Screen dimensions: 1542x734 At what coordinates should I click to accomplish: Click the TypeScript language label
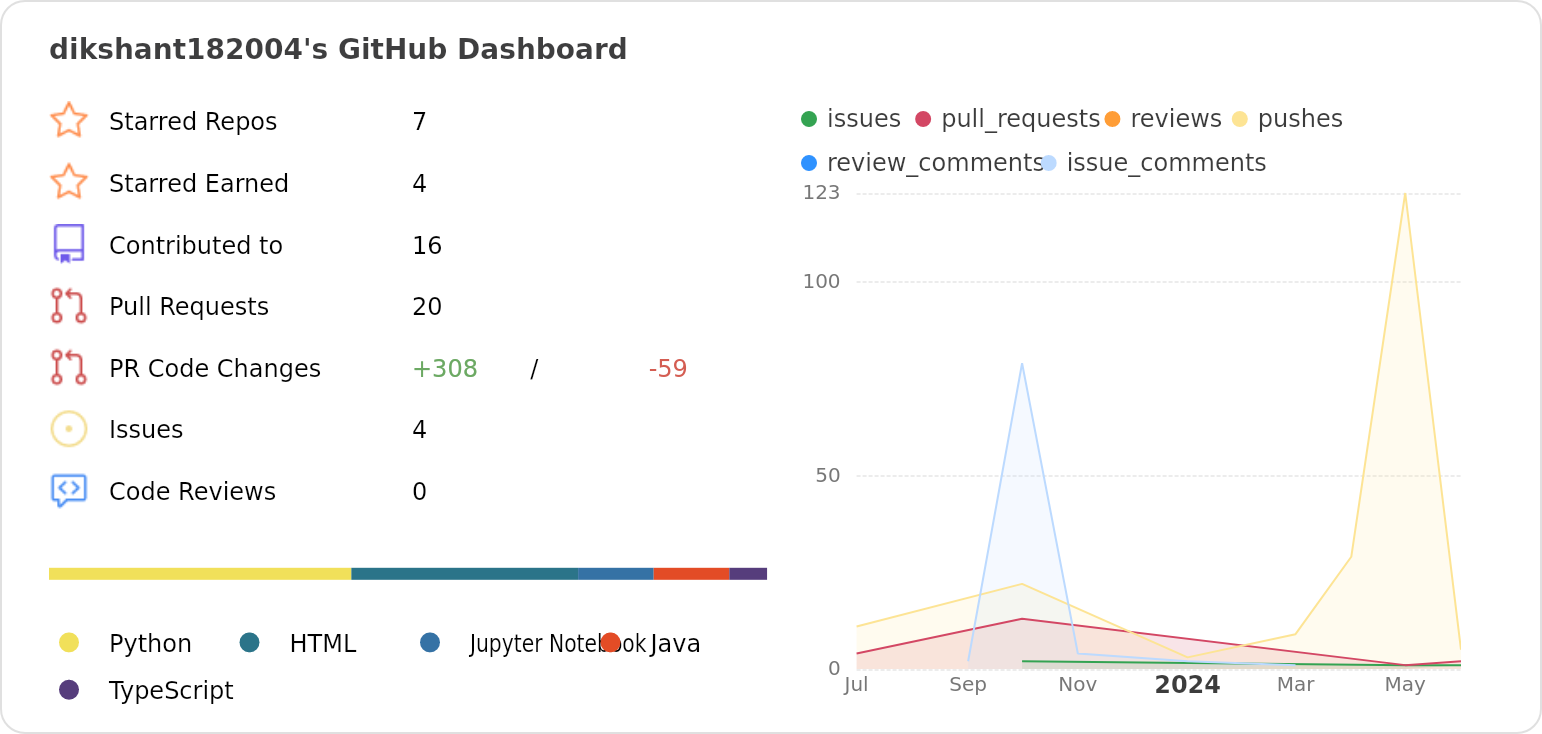point(171,691)
